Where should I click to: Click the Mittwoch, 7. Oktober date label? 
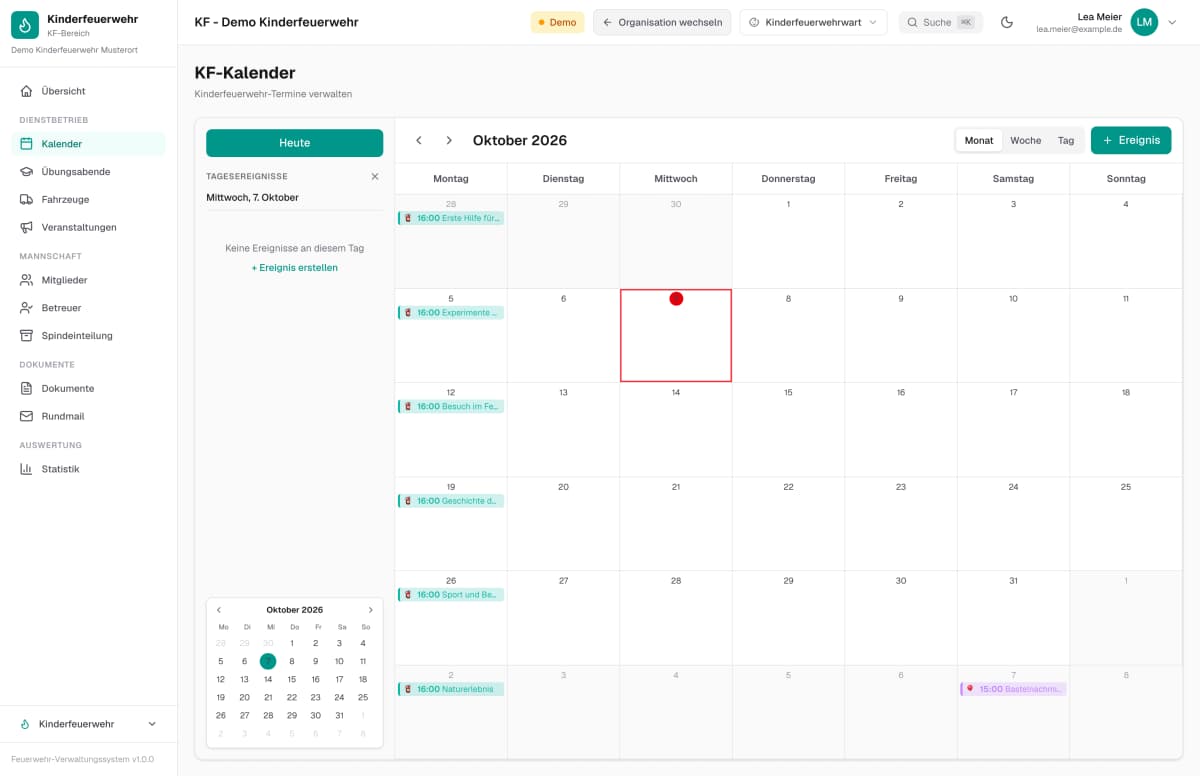point(252,198)
